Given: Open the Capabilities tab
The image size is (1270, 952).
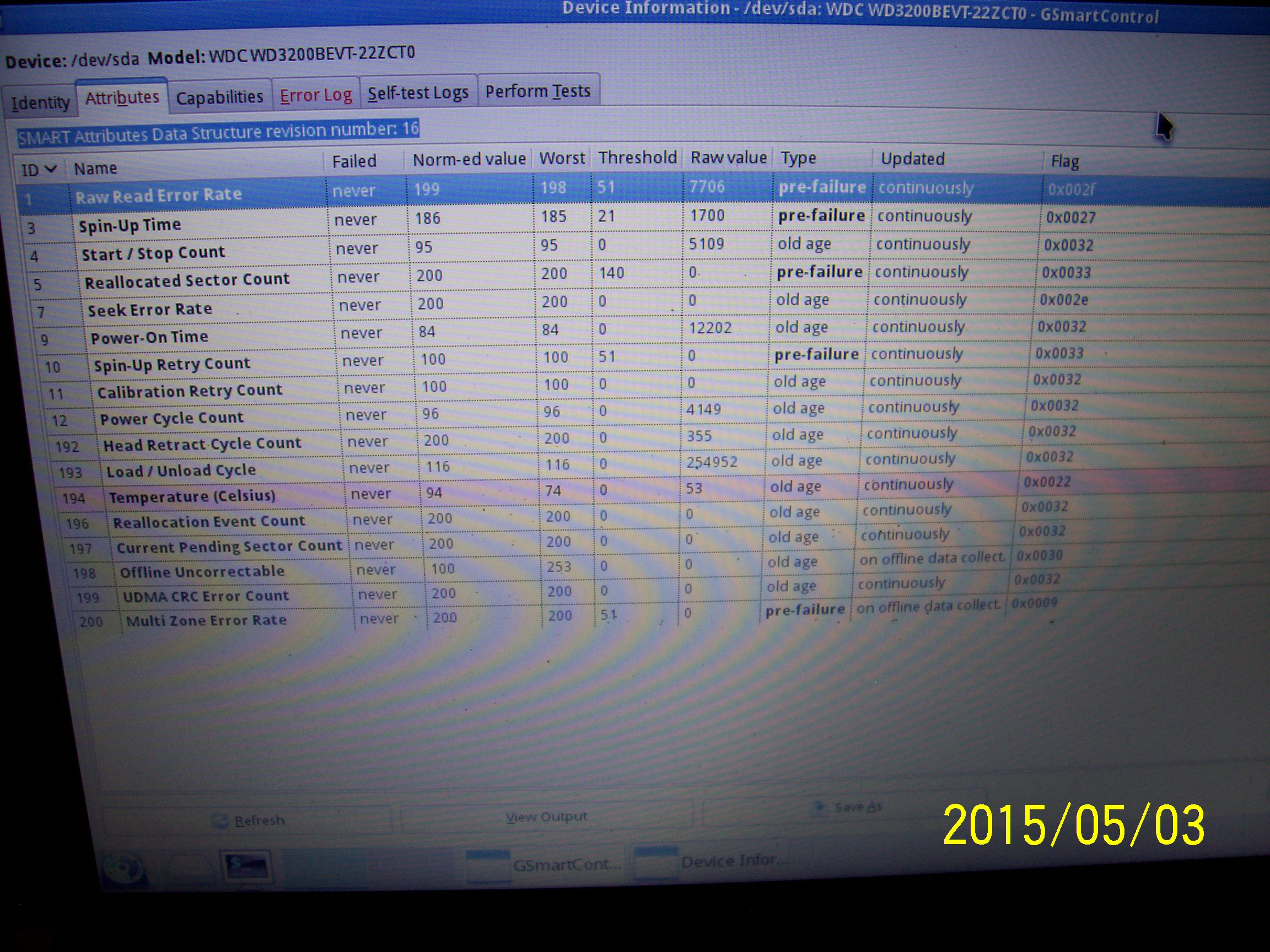Looking at the screenshot, I should click(x=219, y=97).
